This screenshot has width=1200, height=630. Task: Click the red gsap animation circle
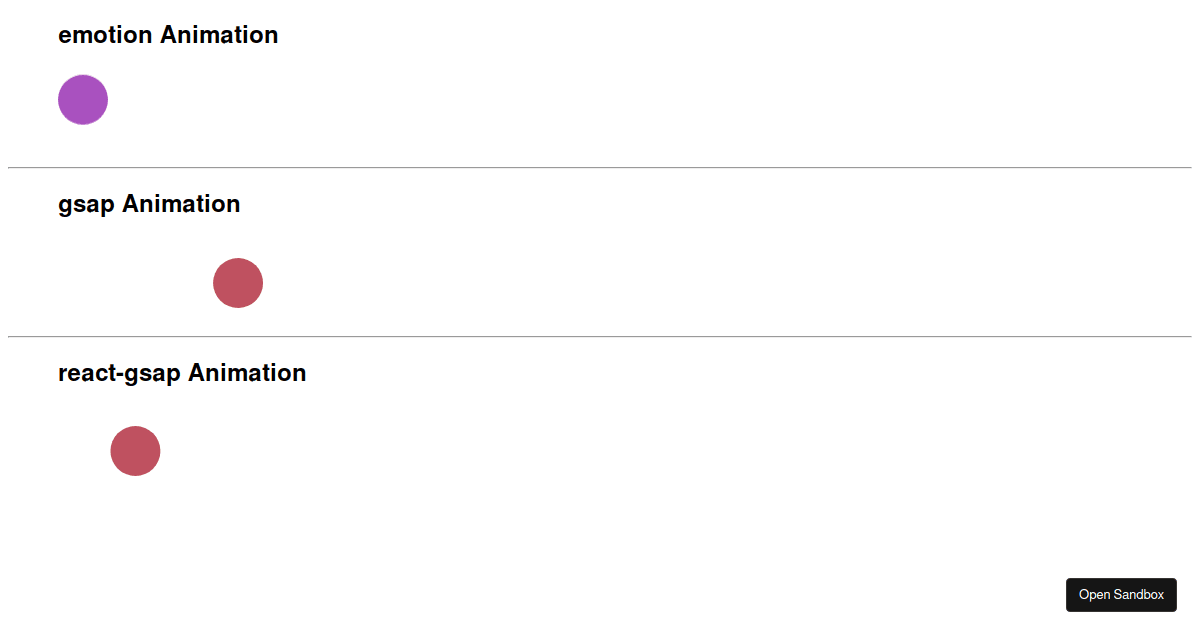coord(237,283)
